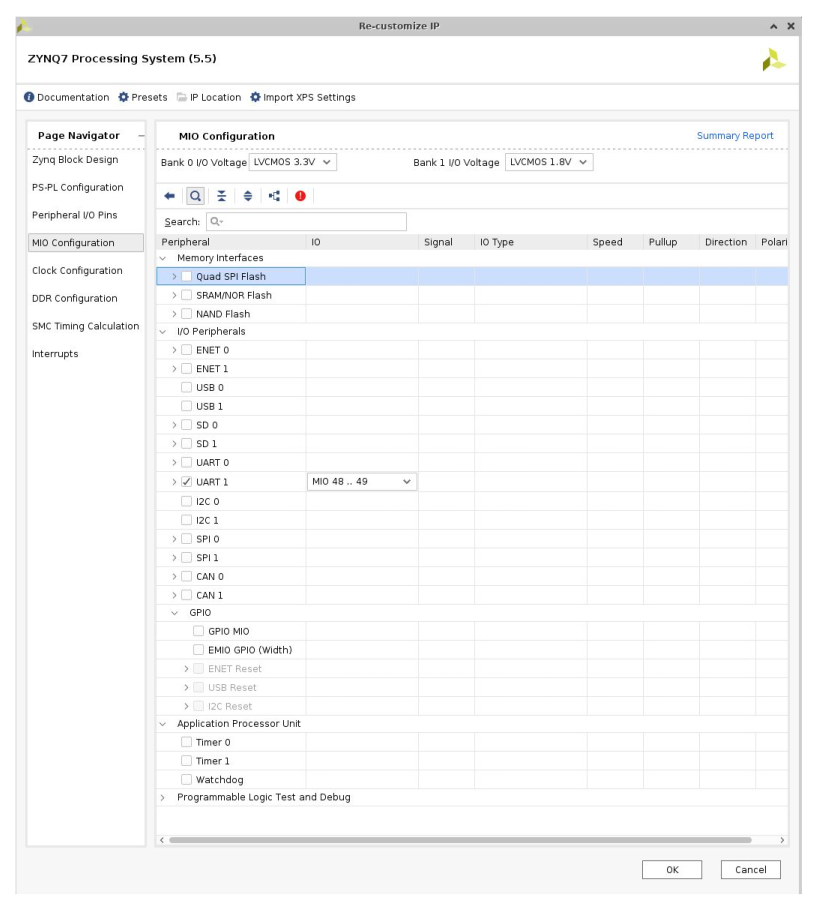This screenshot has height=907, width=818.
Task: Toggle the search magnifier toolbar icon
Action: 196,196
